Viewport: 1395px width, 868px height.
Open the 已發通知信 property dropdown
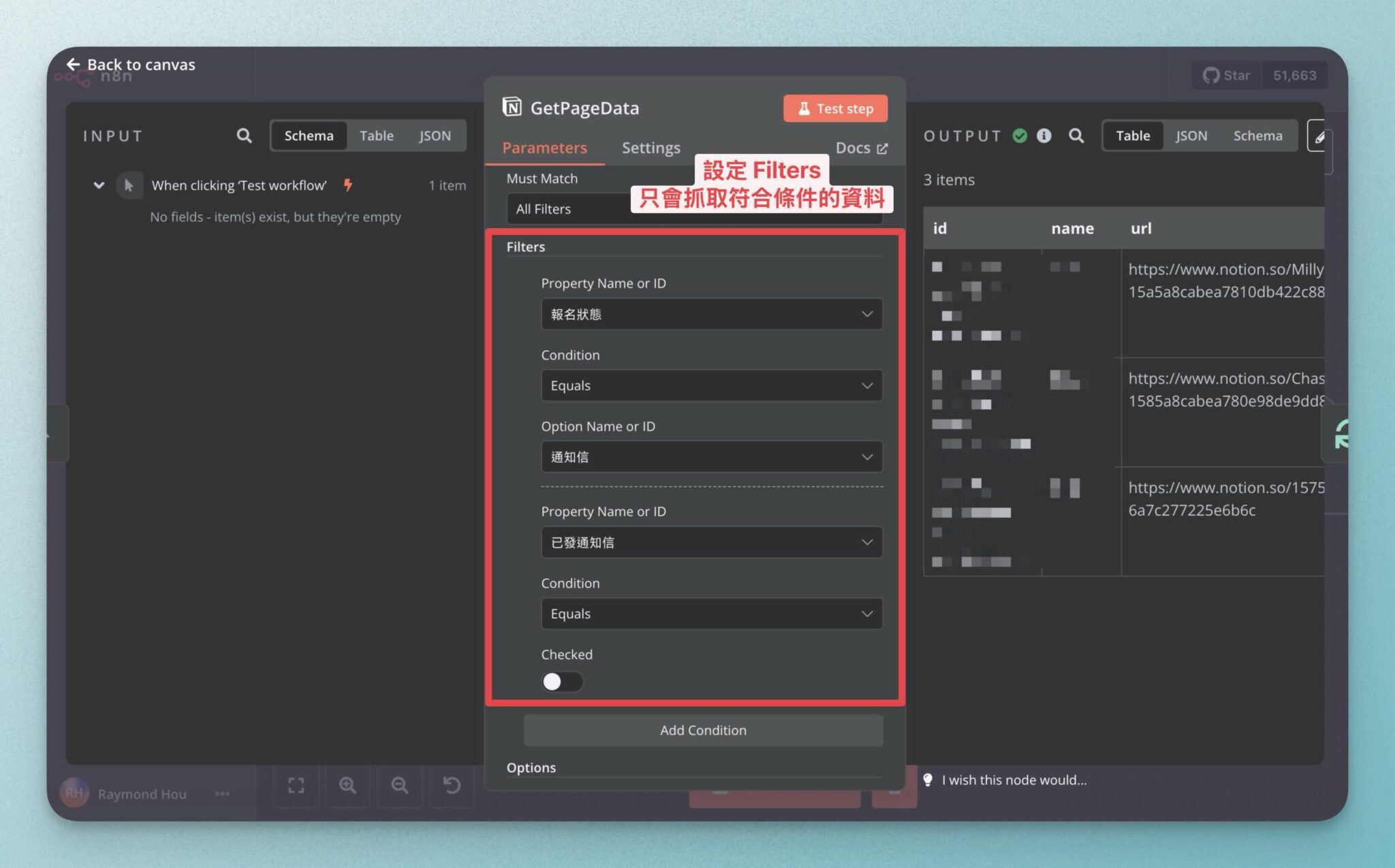tap(712, 543)
